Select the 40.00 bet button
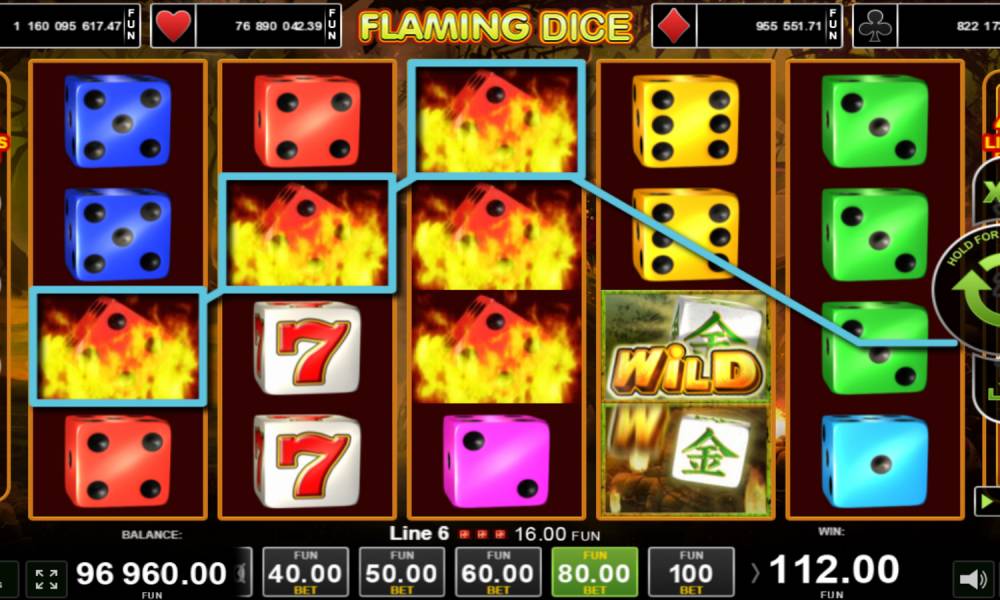This screenshot has height=600, width=1000. click(305, 572)
